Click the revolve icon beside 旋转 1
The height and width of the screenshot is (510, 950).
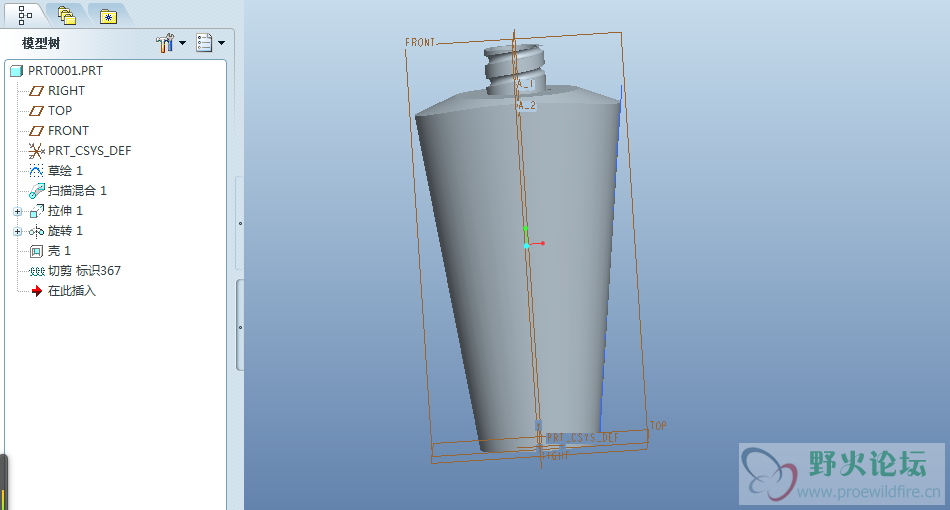click(36, 231)
